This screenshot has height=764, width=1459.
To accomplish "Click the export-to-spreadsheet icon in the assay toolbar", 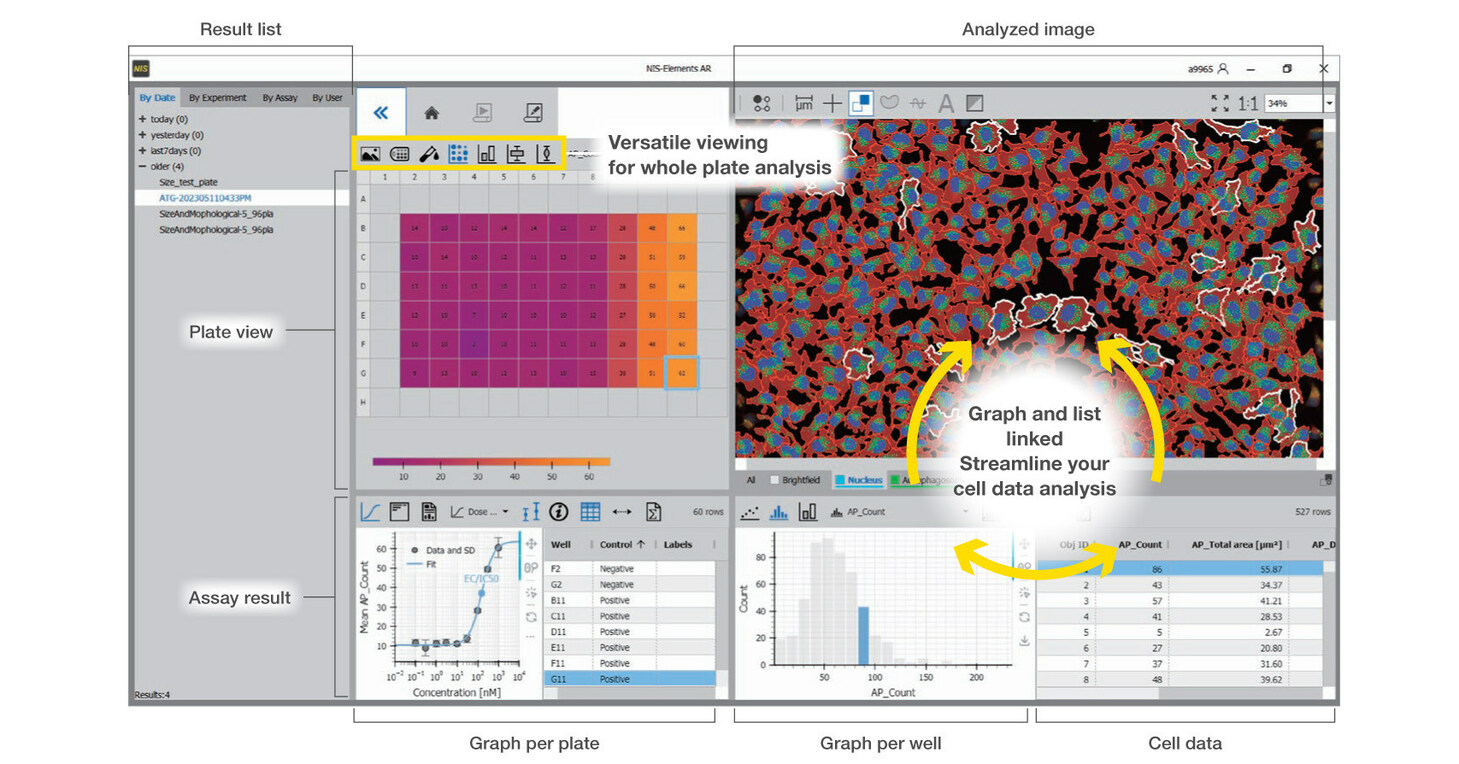I will coord(653,511).
